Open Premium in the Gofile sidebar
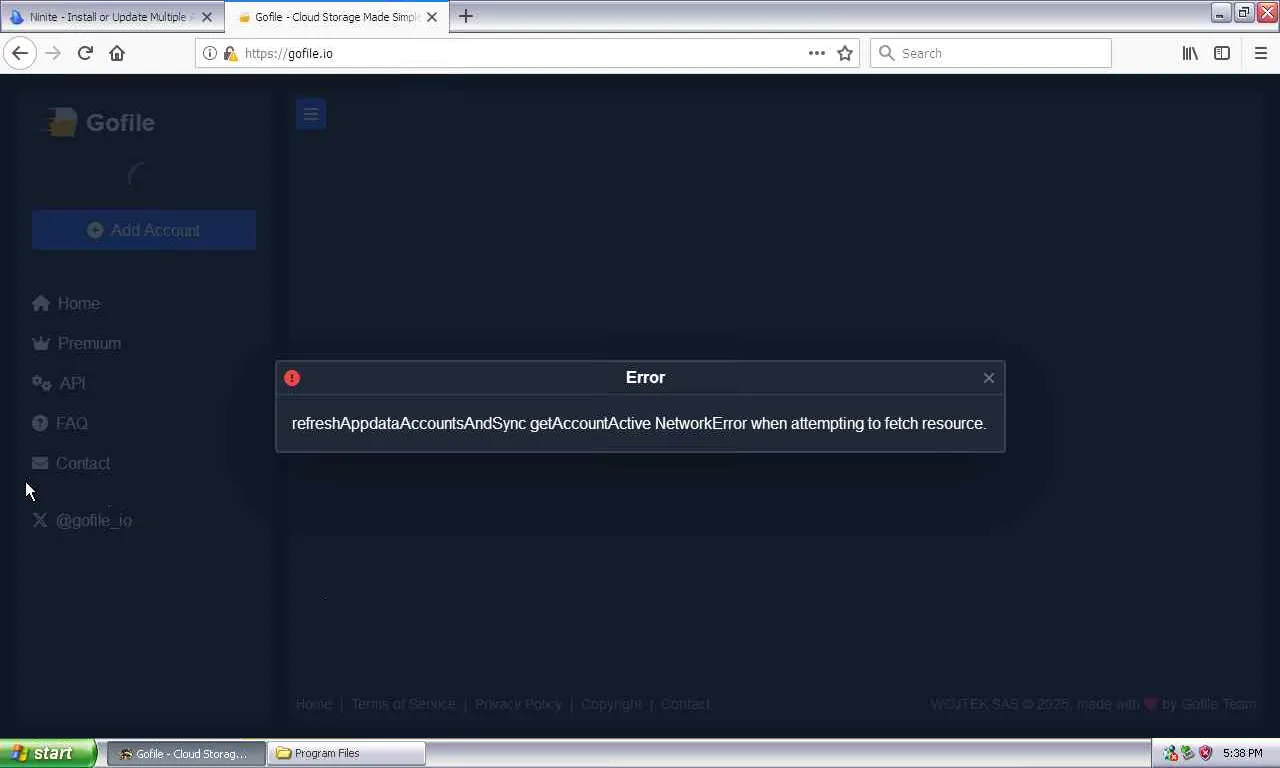 [76, 343]
